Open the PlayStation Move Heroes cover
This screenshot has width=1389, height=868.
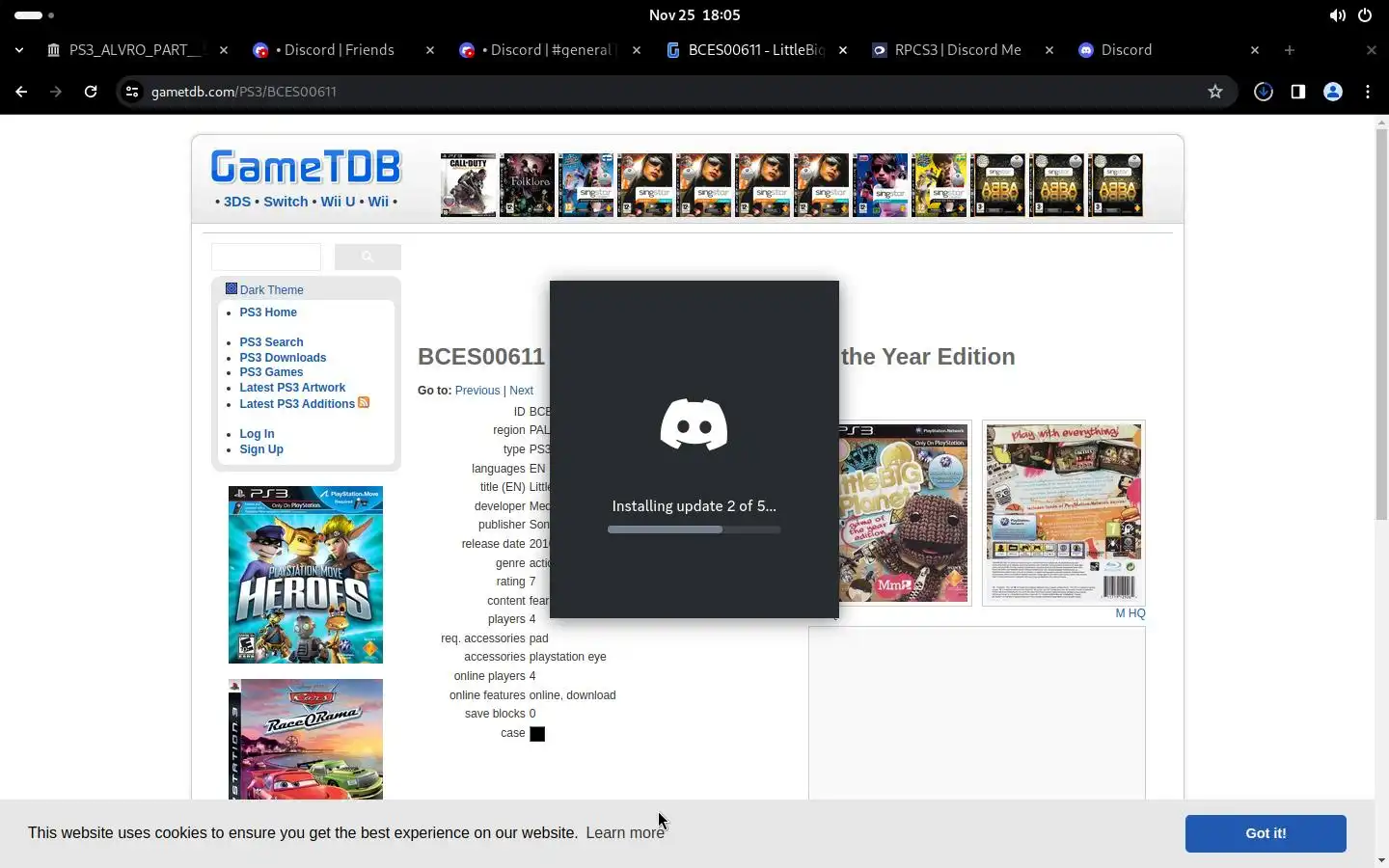pyautogui.click(x=306, y=575)
